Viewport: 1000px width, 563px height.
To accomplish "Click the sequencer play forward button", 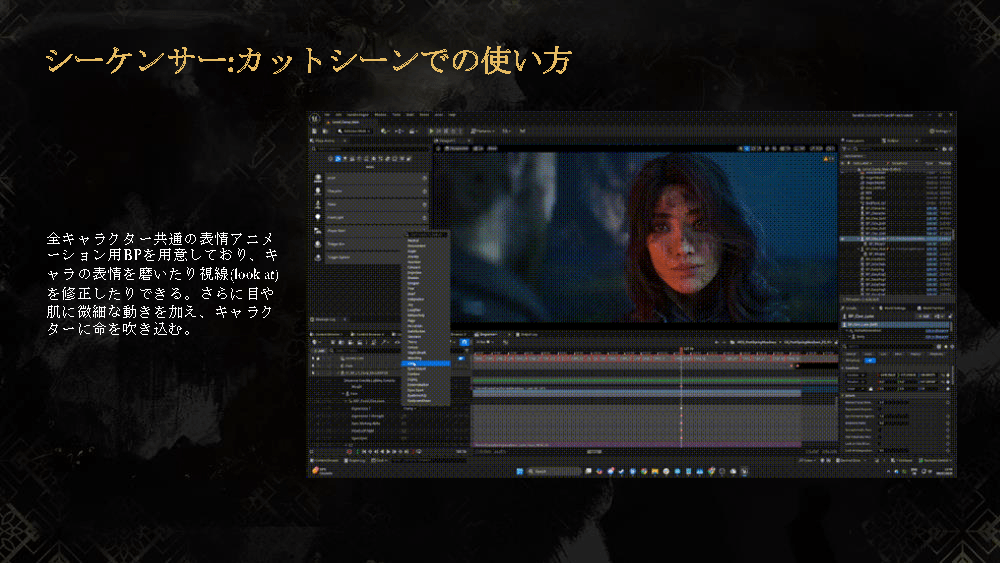I will [388, 451].
